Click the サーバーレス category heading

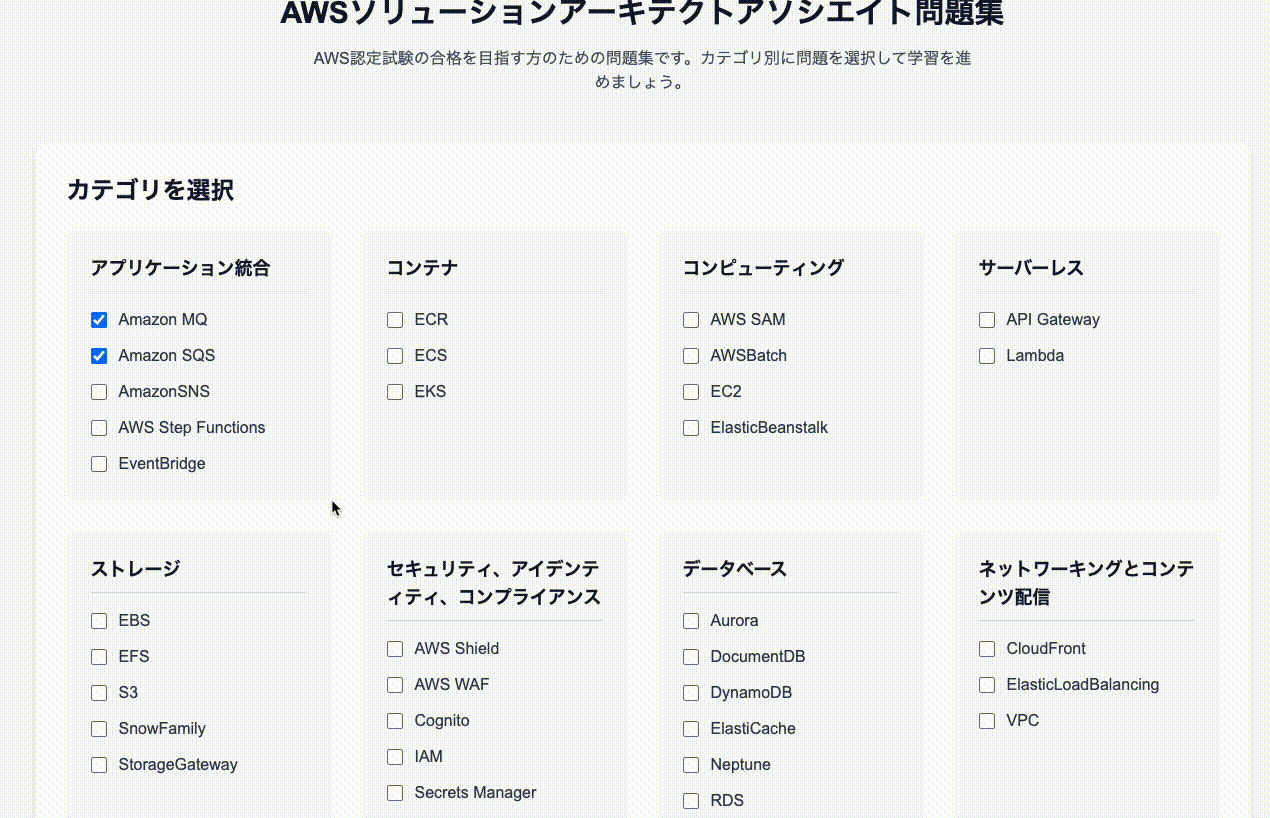tap(1031, 268)
